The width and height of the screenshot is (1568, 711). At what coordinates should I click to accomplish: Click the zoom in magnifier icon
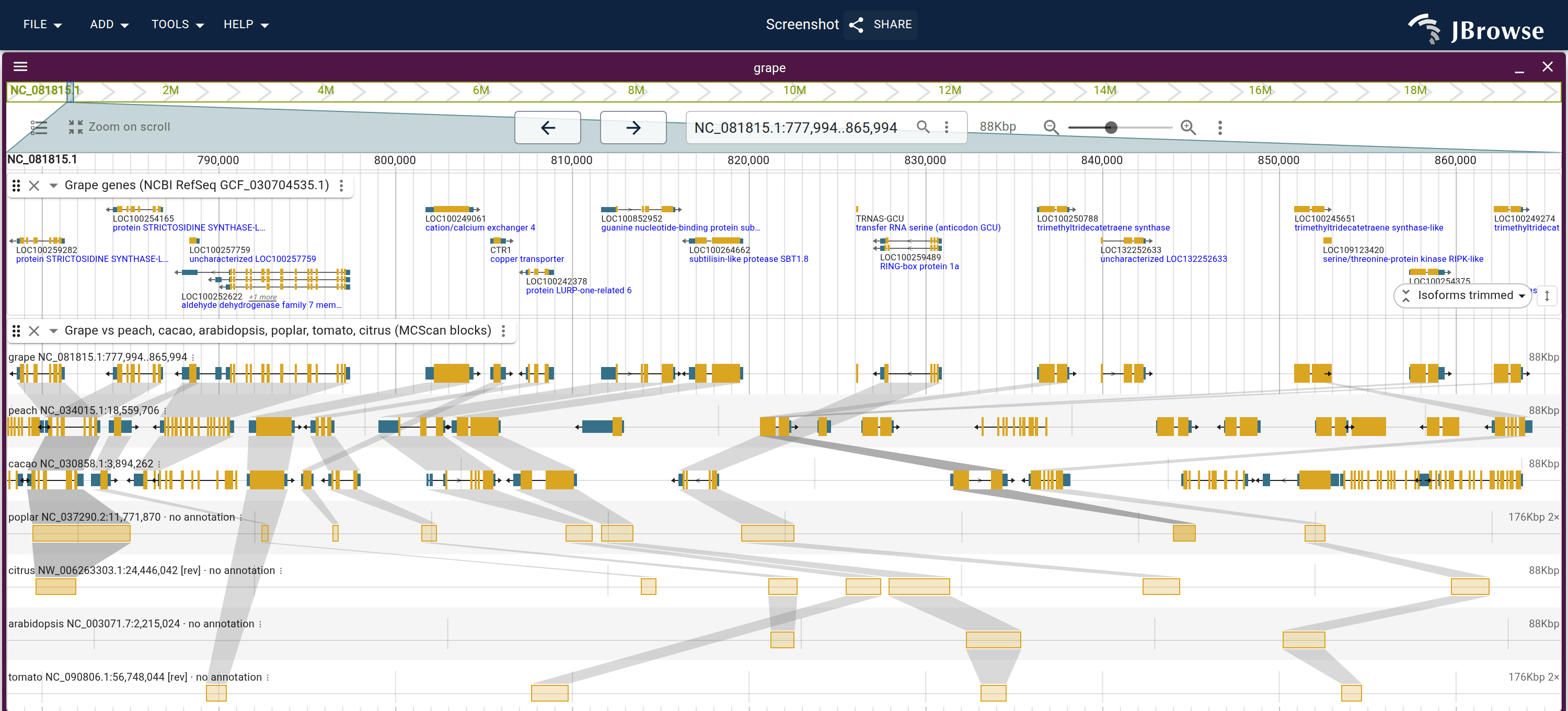(x=1188, y=127)
